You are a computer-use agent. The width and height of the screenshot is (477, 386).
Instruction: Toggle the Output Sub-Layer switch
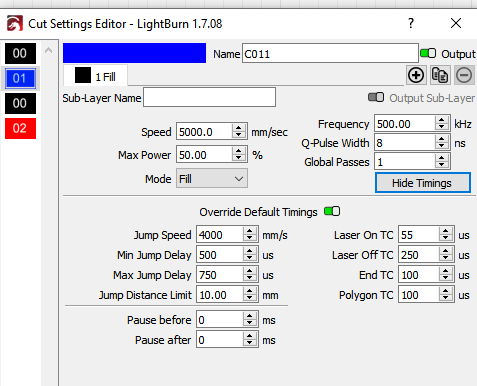tap(376, 97)
